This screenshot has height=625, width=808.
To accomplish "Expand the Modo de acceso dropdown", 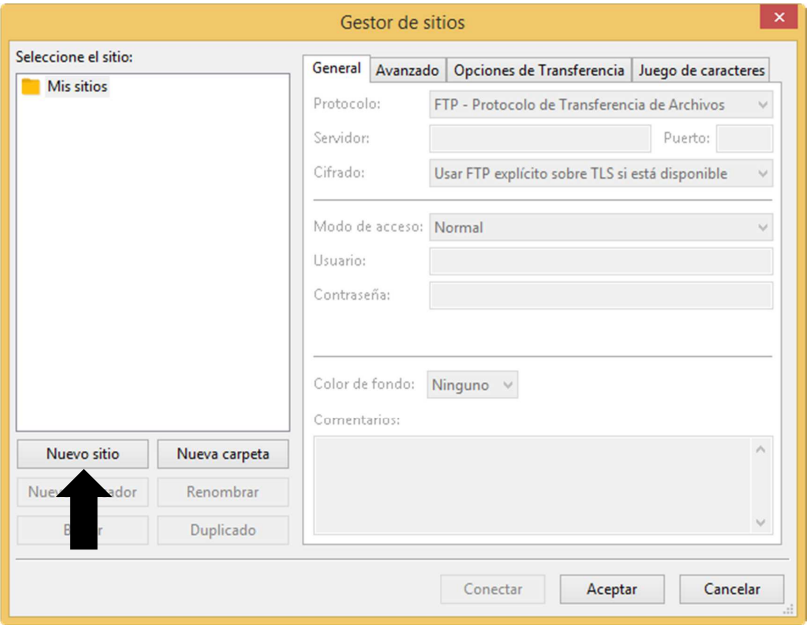I will coord(600,227).
